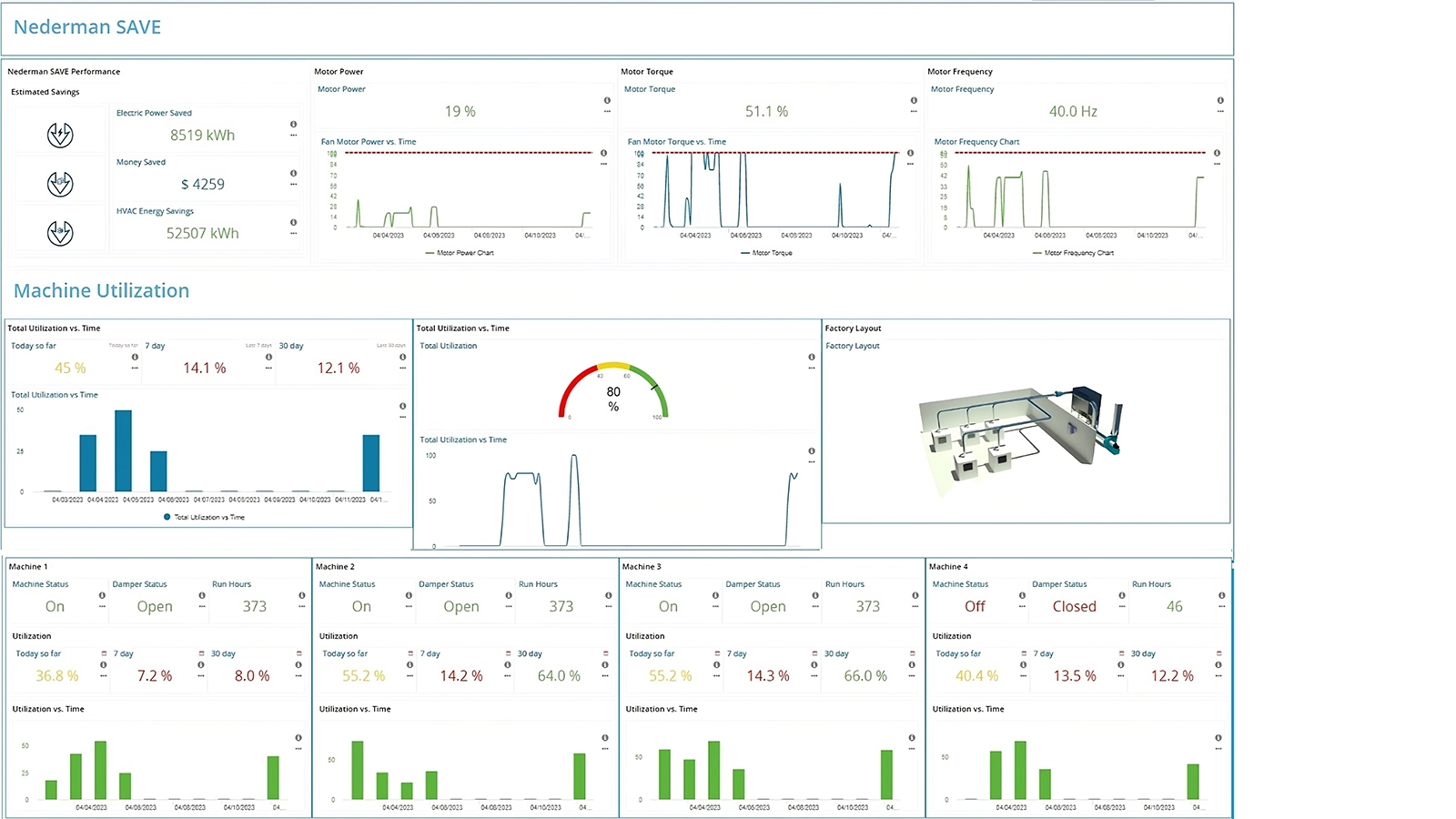Click the $ 4259 value

[x=202, y=185]
